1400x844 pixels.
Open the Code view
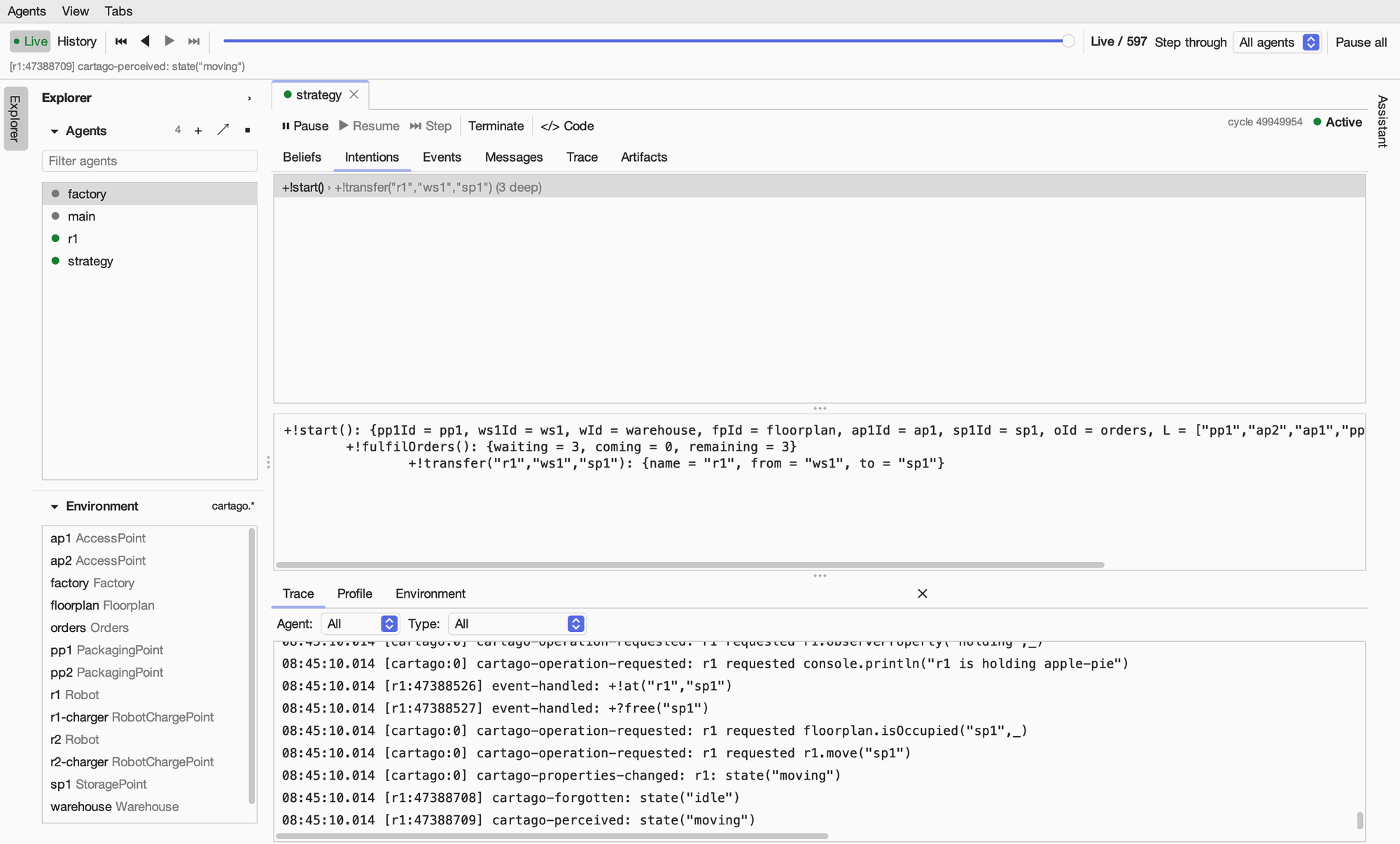(567, 126)
